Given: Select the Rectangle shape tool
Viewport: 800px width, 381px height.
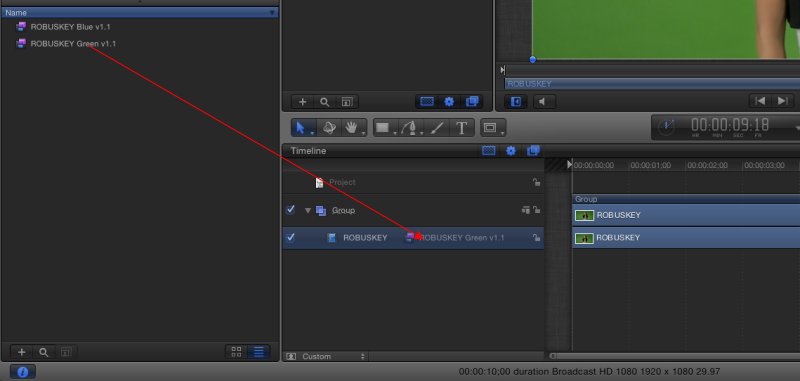Looking at the screenshot, I should tap(384, 128).
